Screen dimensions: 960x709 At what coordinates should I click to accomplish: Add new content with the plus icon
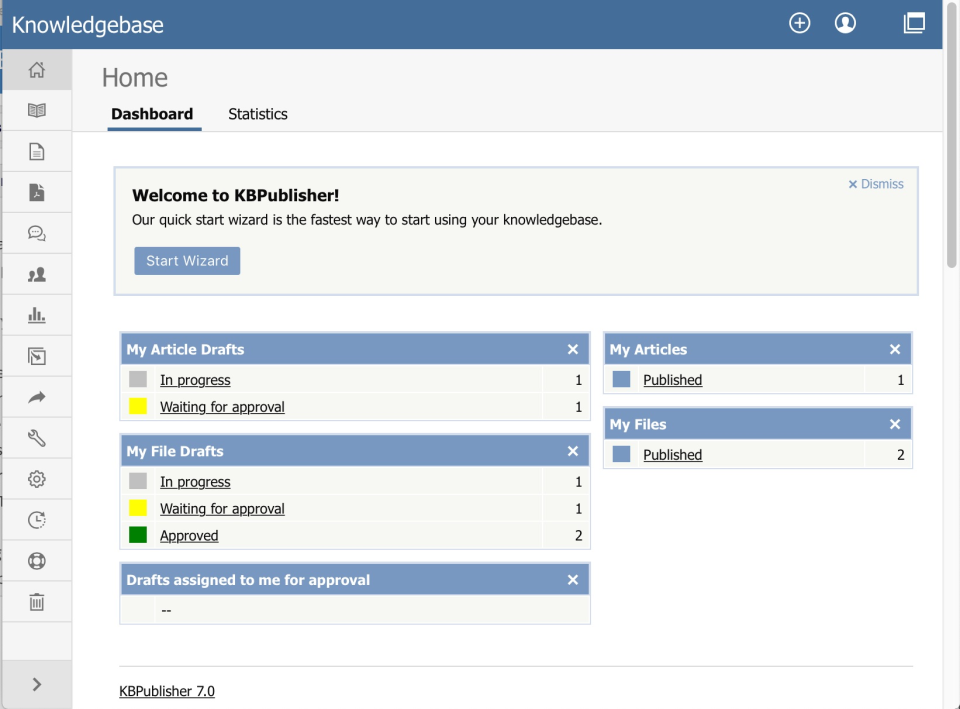[x=799, y=22]
